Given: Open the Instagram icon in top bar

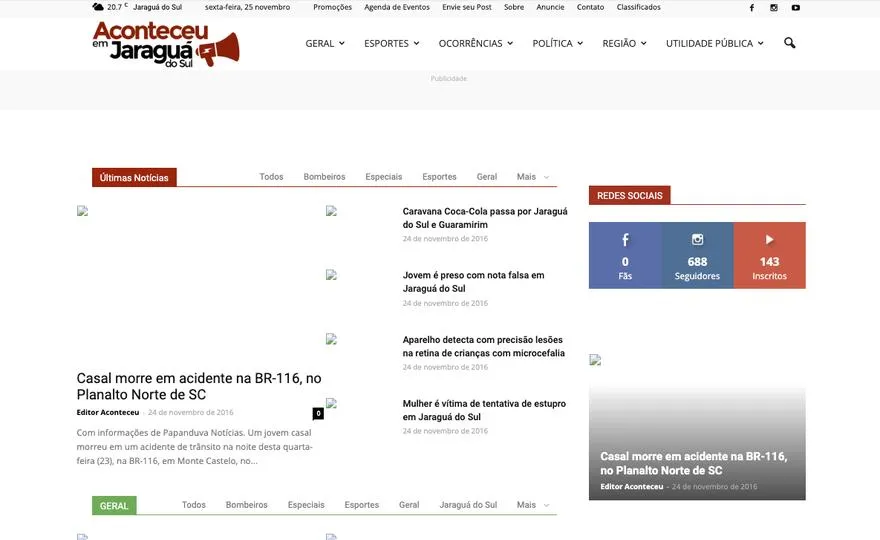Looking at the screenshot, I should point(774,8).
